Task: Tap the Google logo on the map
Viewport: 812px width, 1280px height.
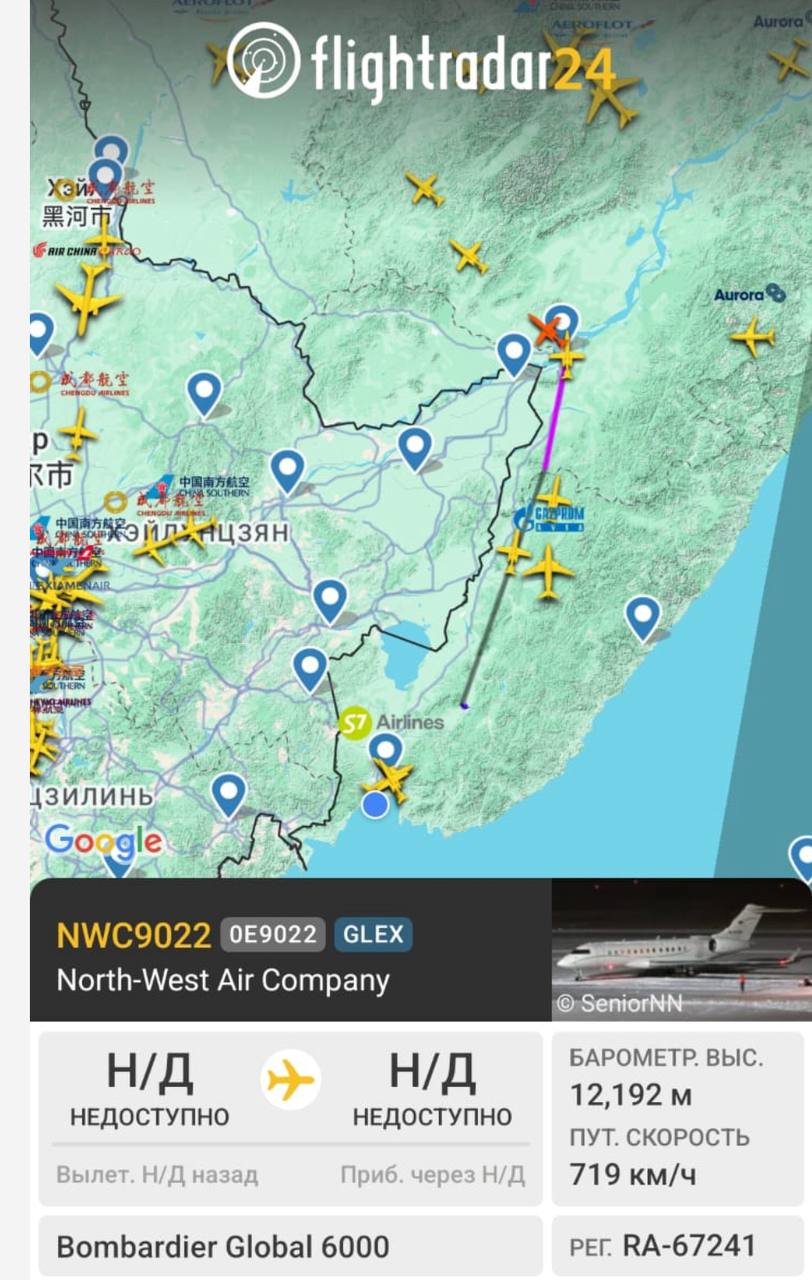Action: (103, 842)
